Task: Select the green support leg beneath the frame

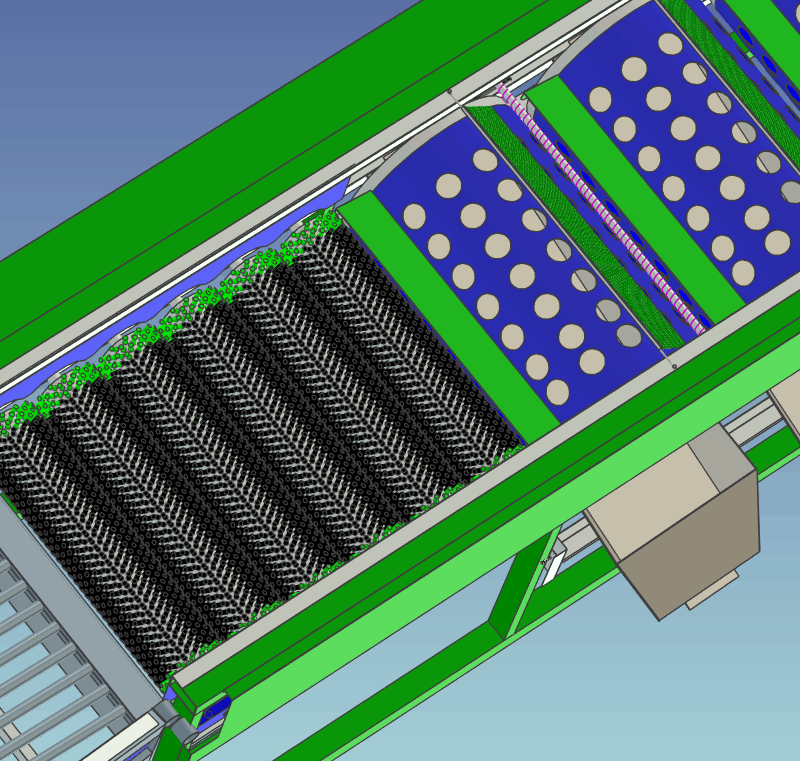Action: point(517,590)
